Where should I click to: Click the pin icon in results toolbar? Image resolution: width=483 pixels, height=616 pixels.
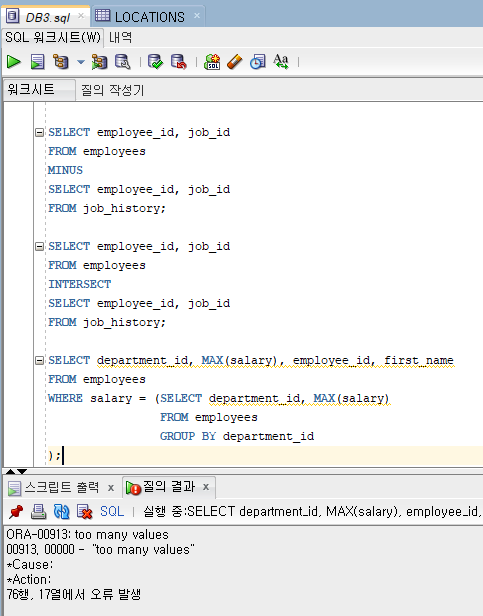[16, 512]
